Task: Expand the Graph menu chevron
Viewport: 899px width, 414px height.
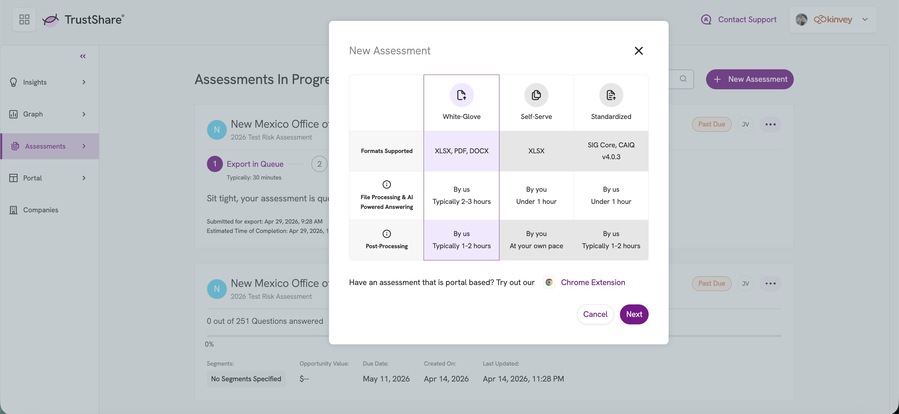Action: [x=84, y=114]
